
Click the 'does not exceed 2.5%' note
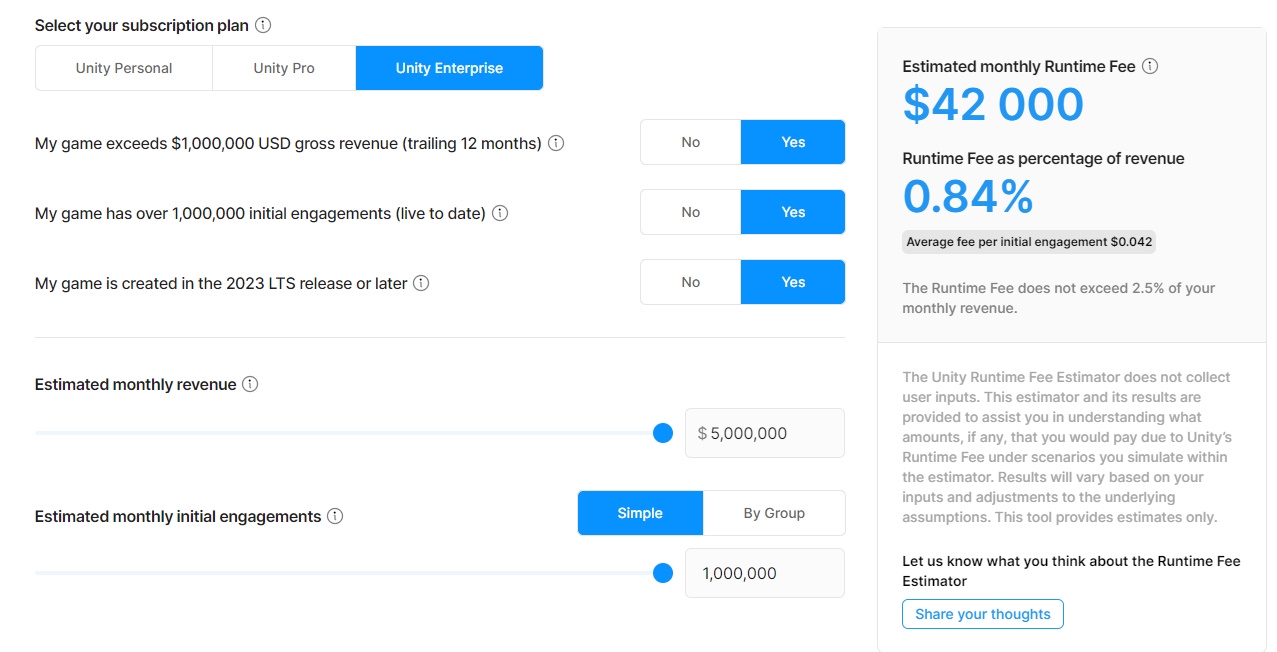(x=1059, y=298)
